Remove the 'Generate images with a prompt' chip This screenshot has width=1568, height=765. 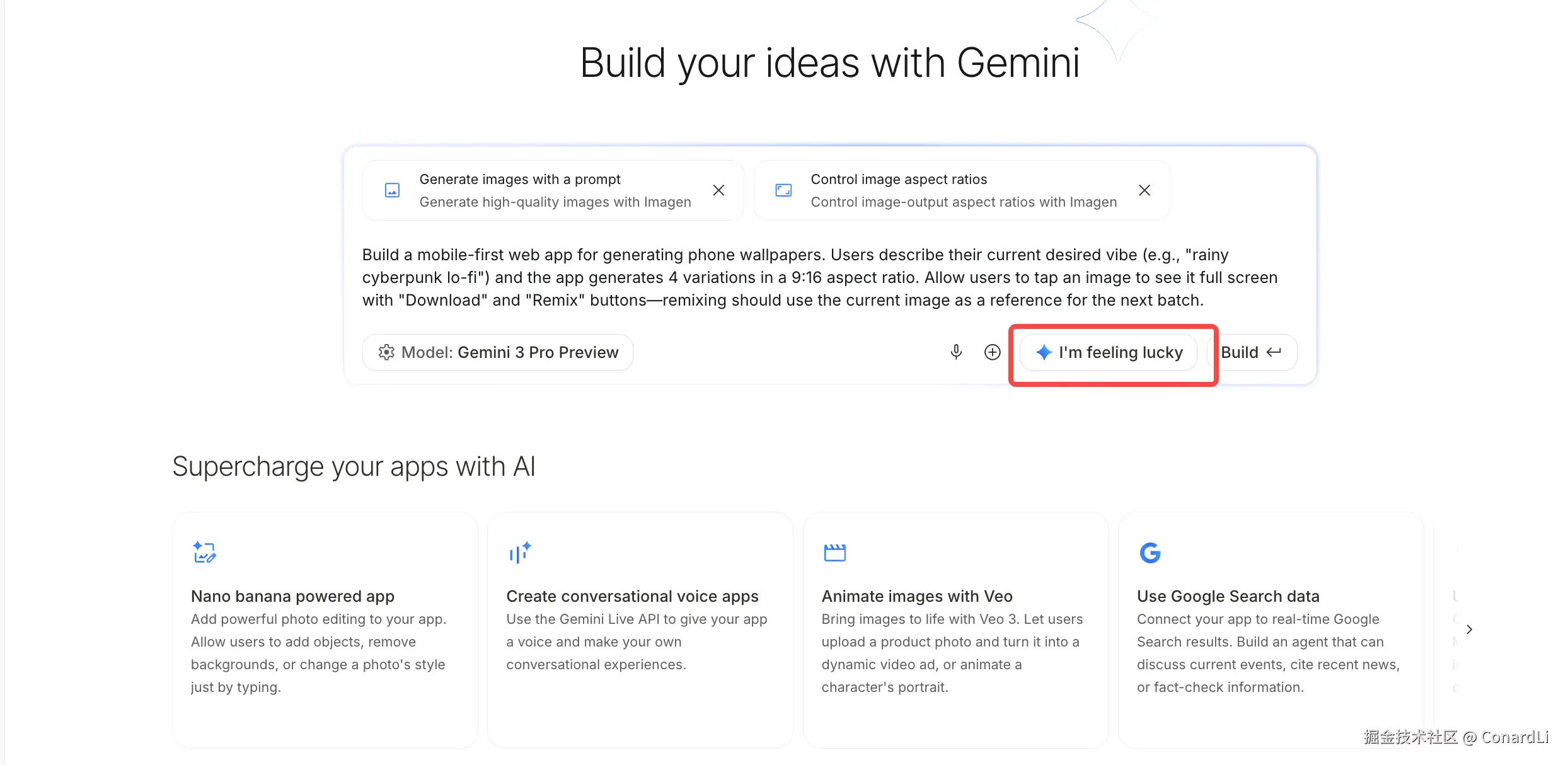click(718, 190)
